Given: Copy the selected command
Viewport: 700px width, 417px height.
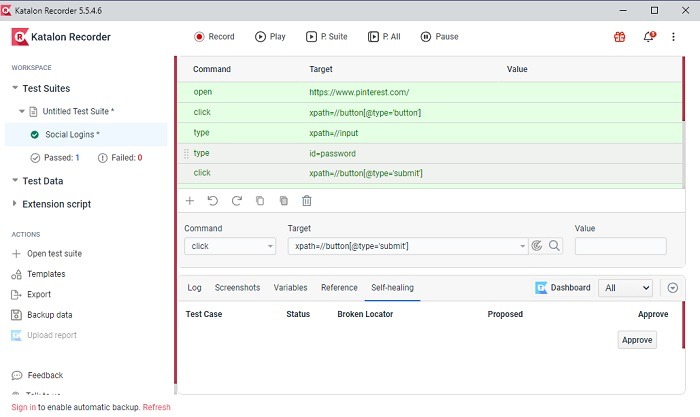Looking at the screenshot, I should coord(260,201).
